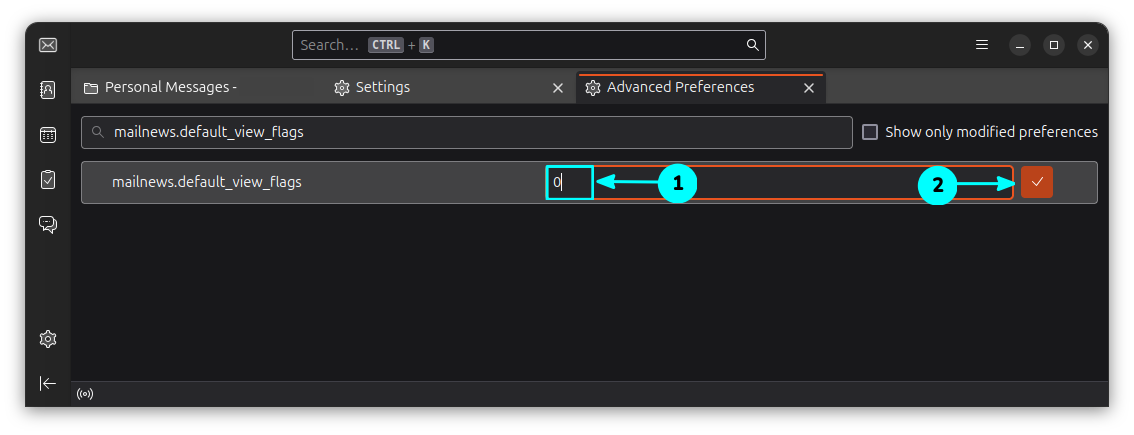Open the Tasks space
The height and width of the screenshot is (435, 1134).
pyautogui.click(x=48, y=180)
